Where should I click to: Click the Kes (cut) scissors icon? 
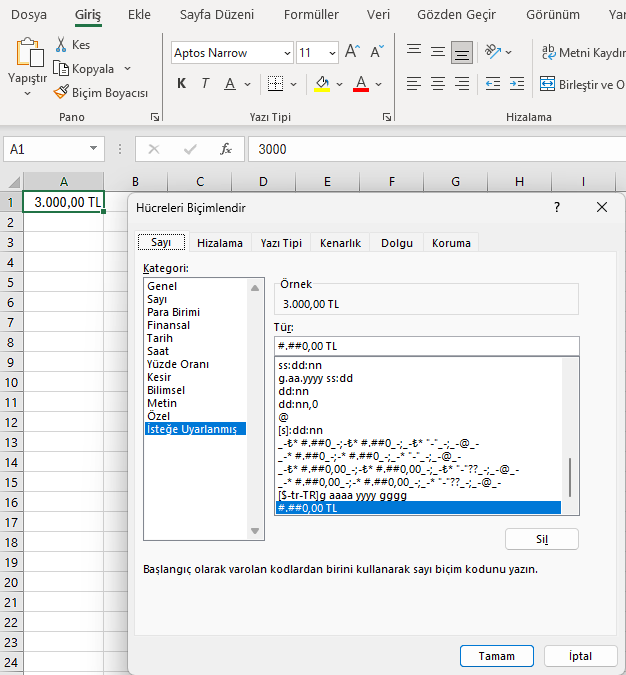pyautogui.click(x=62, y=45)
